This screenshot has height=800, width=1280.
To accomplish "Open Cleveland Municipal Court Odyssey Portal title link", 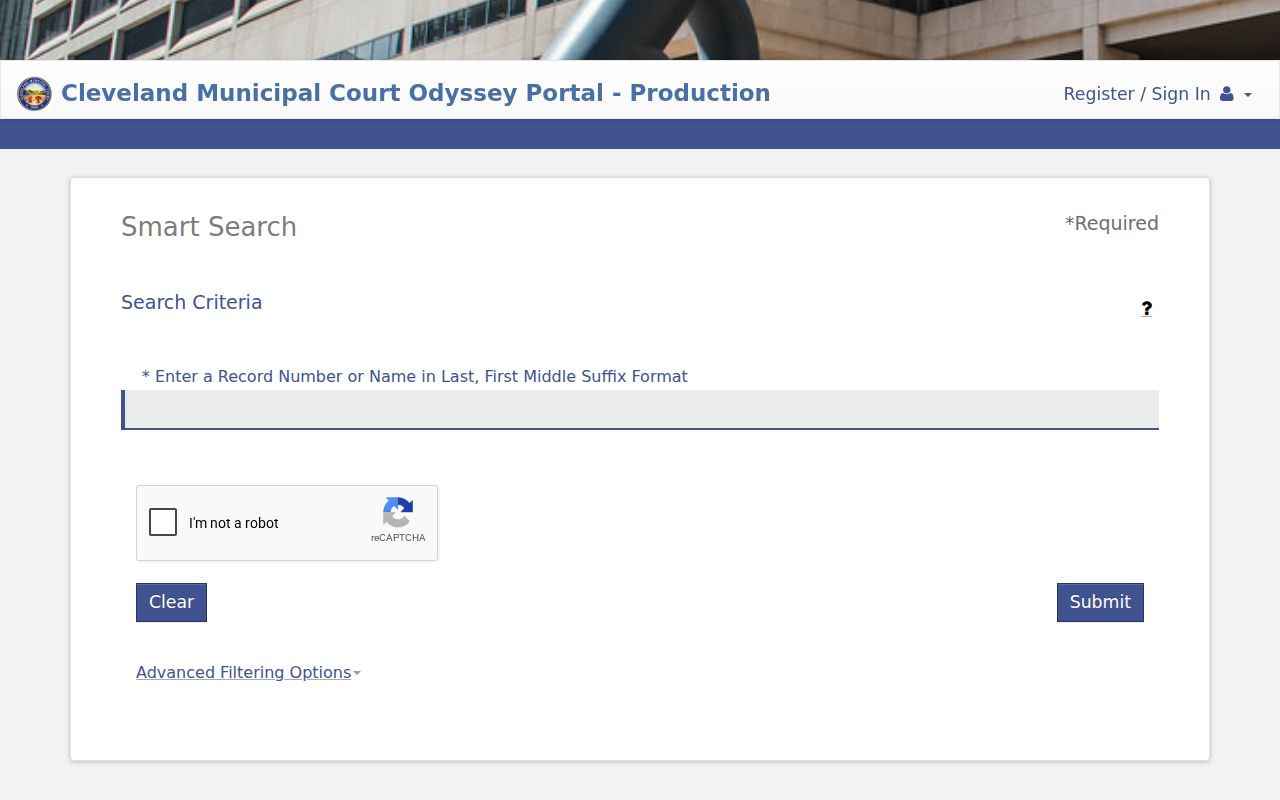I will (x=416, y=93).
